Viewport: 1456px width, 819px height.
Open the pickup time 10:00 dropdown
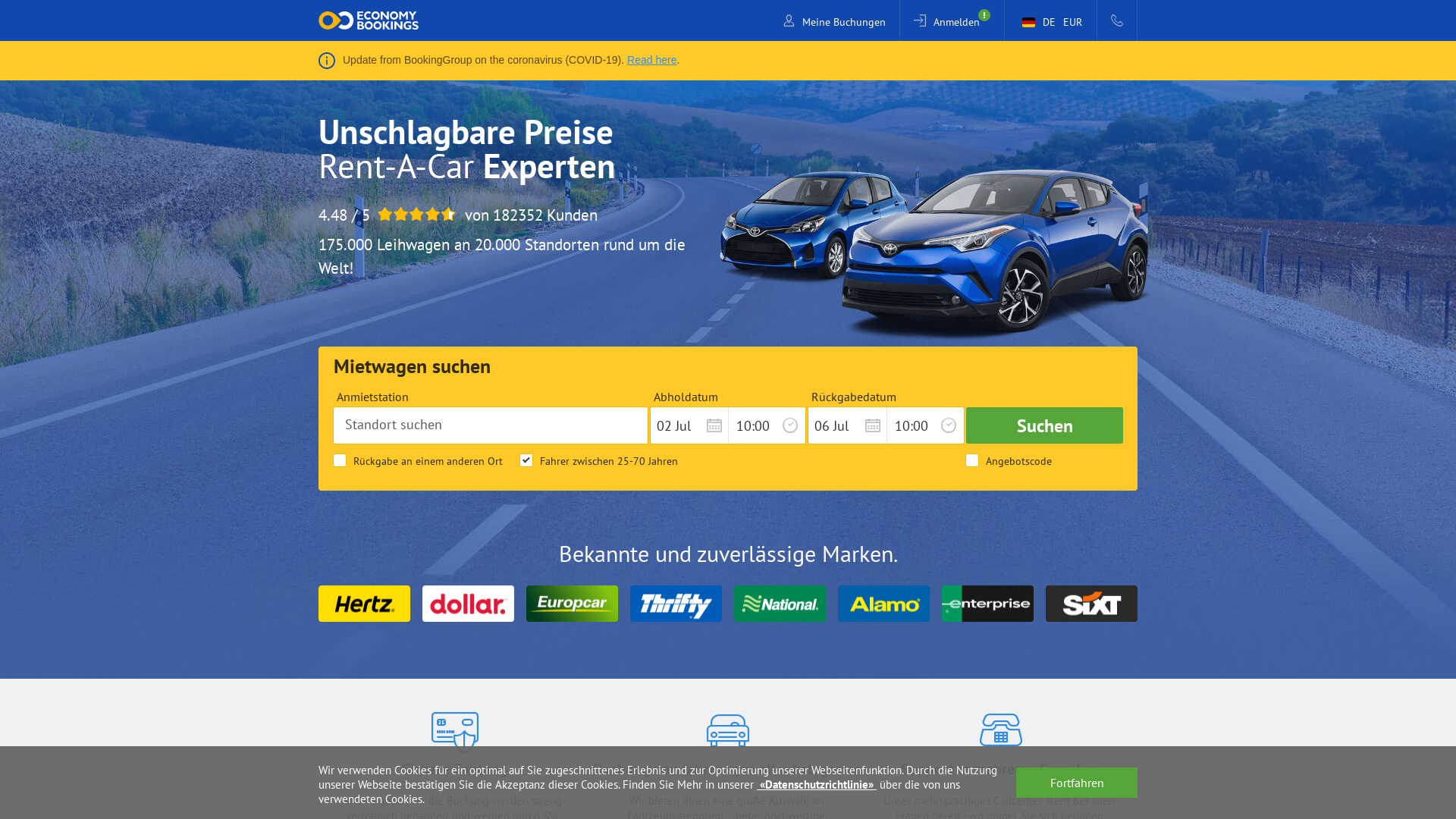(x=767, y=425)
